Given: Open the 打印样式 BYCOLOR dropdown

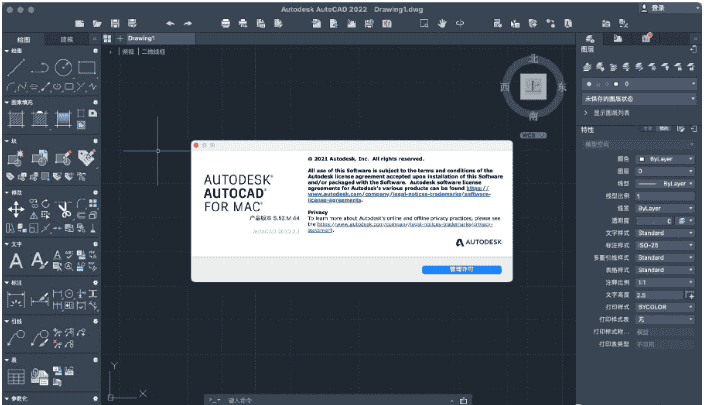Looking at the screenshot, I should click(665, 307).
